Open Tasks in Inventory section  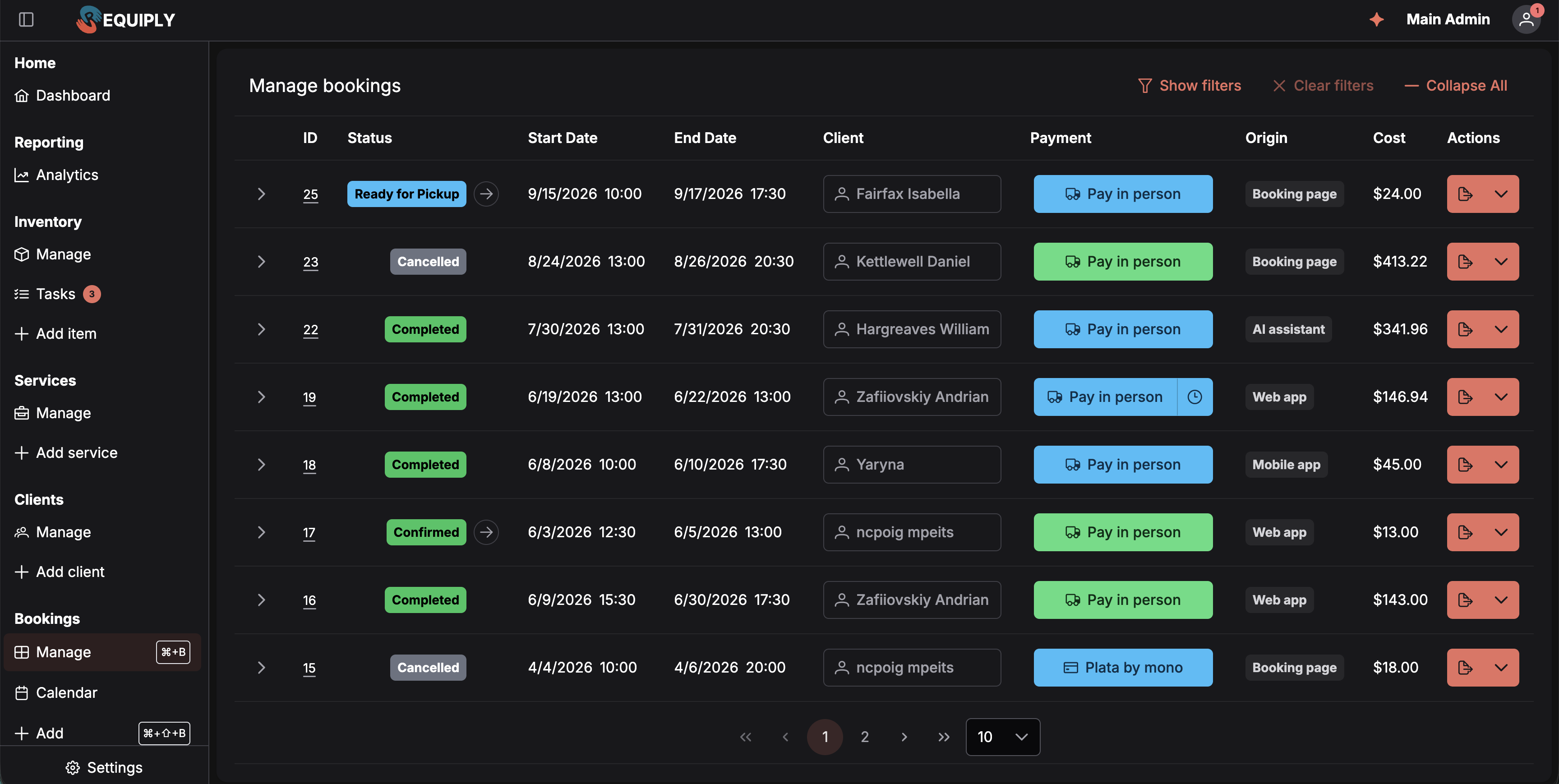57,294
